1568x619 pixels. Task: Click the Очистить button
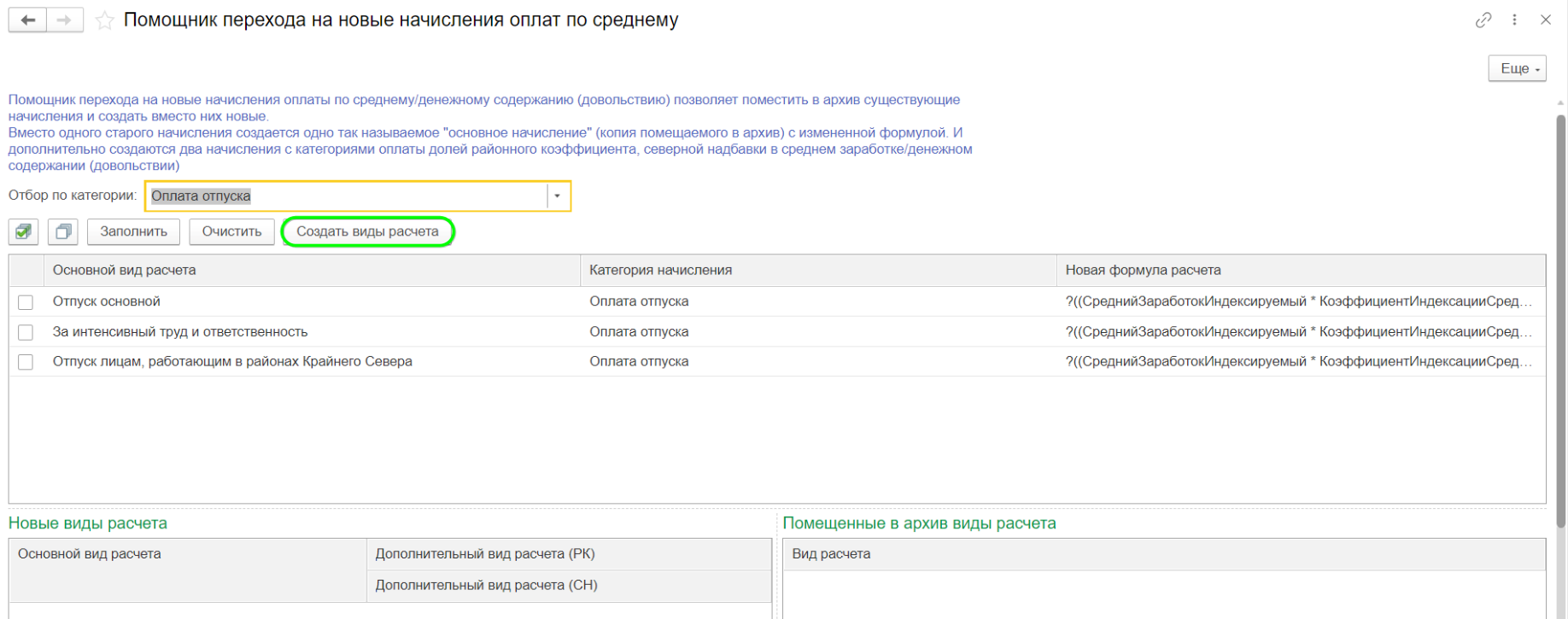231,231
